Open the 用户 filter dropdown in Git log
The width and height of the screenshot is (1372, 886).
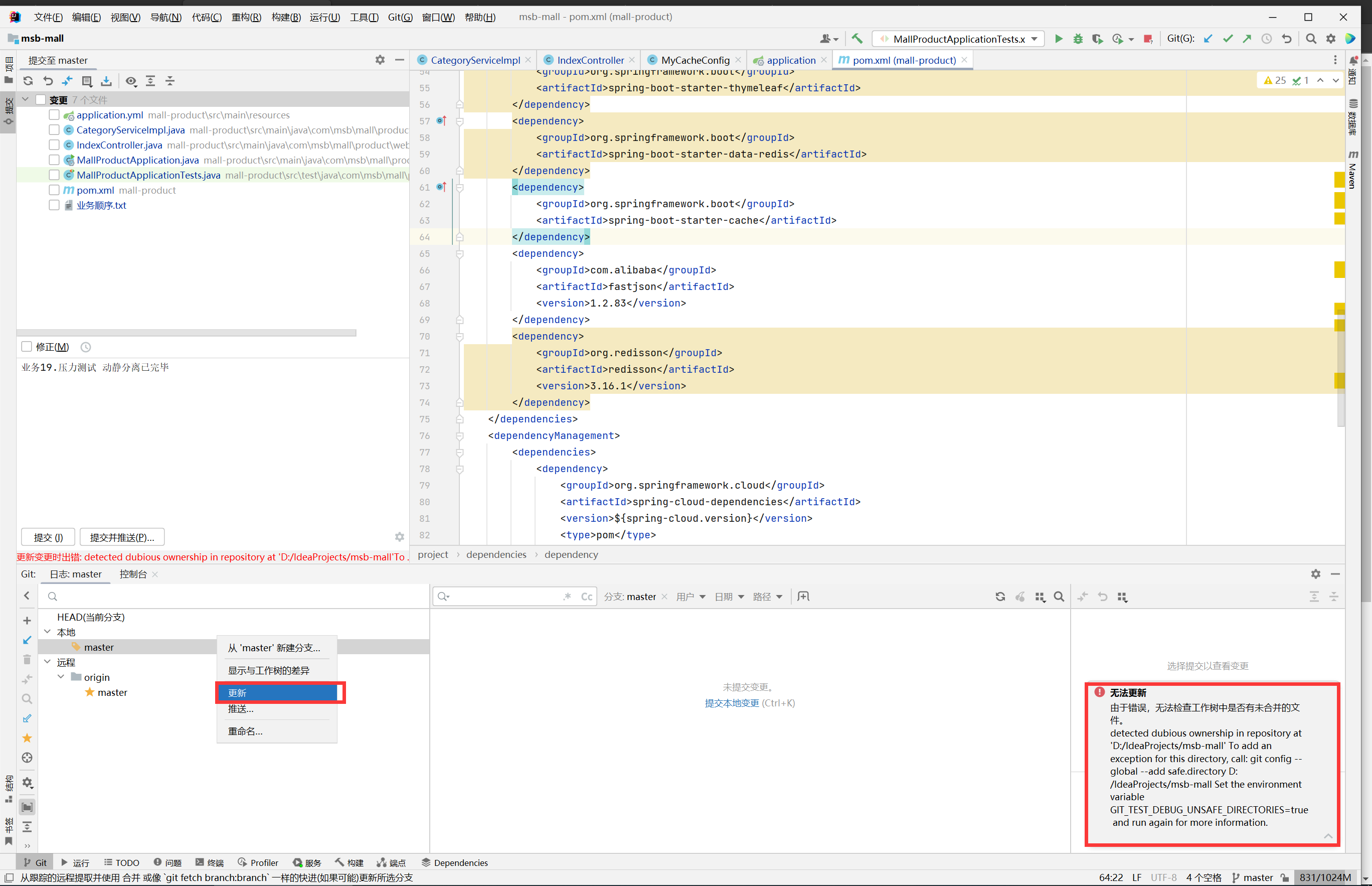[691, 597]
